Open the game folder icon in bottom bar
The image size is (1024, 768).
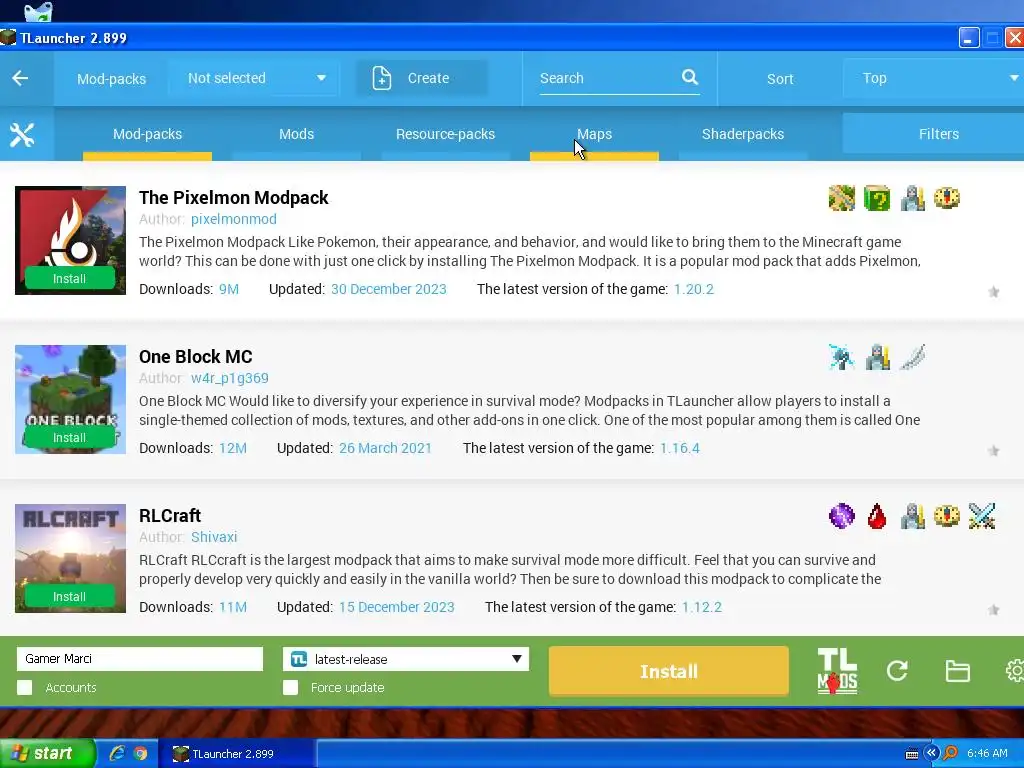click(x=957, y=671)
